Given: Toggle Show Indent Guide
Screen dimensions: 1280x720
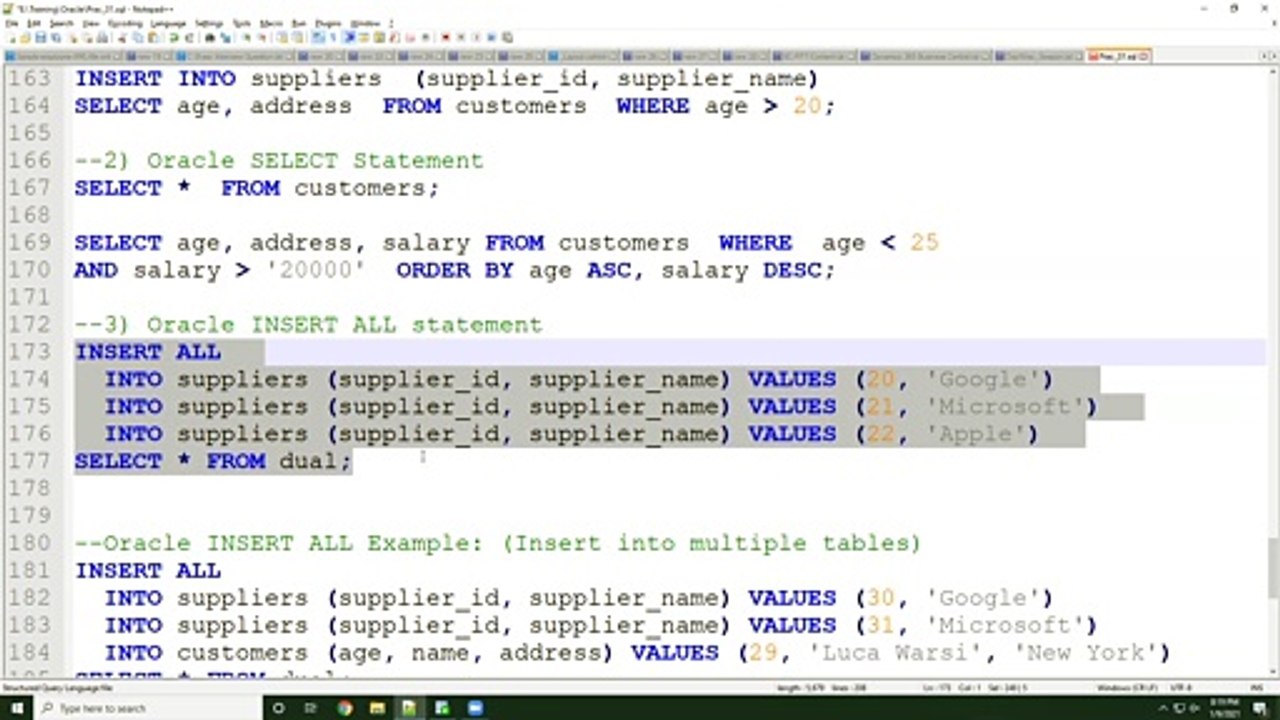Looking at the screenshot, I should click(x=350, y=37).
